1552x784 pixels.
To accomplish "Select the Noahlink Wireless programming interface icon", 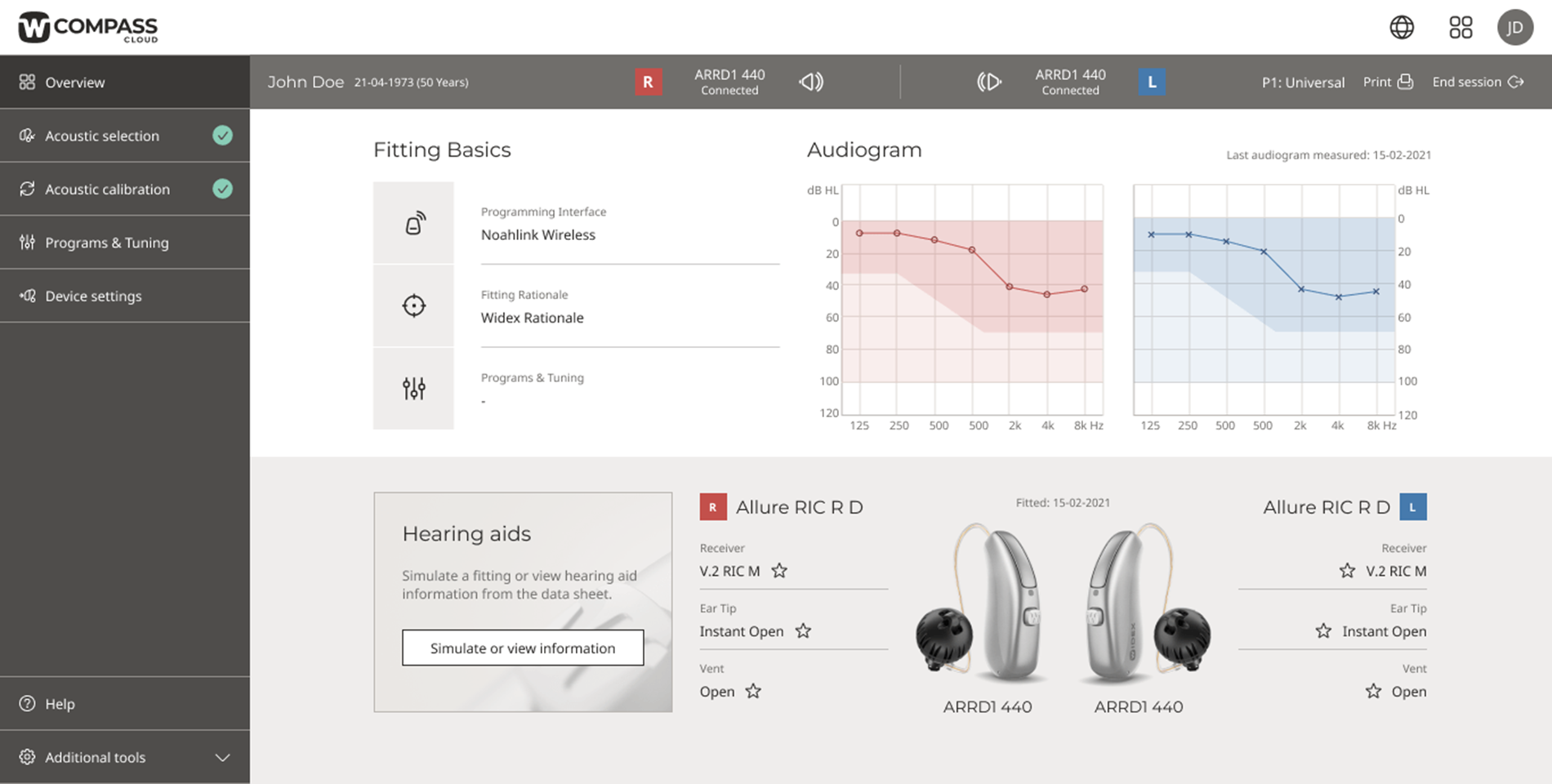I will click(413, 222).
